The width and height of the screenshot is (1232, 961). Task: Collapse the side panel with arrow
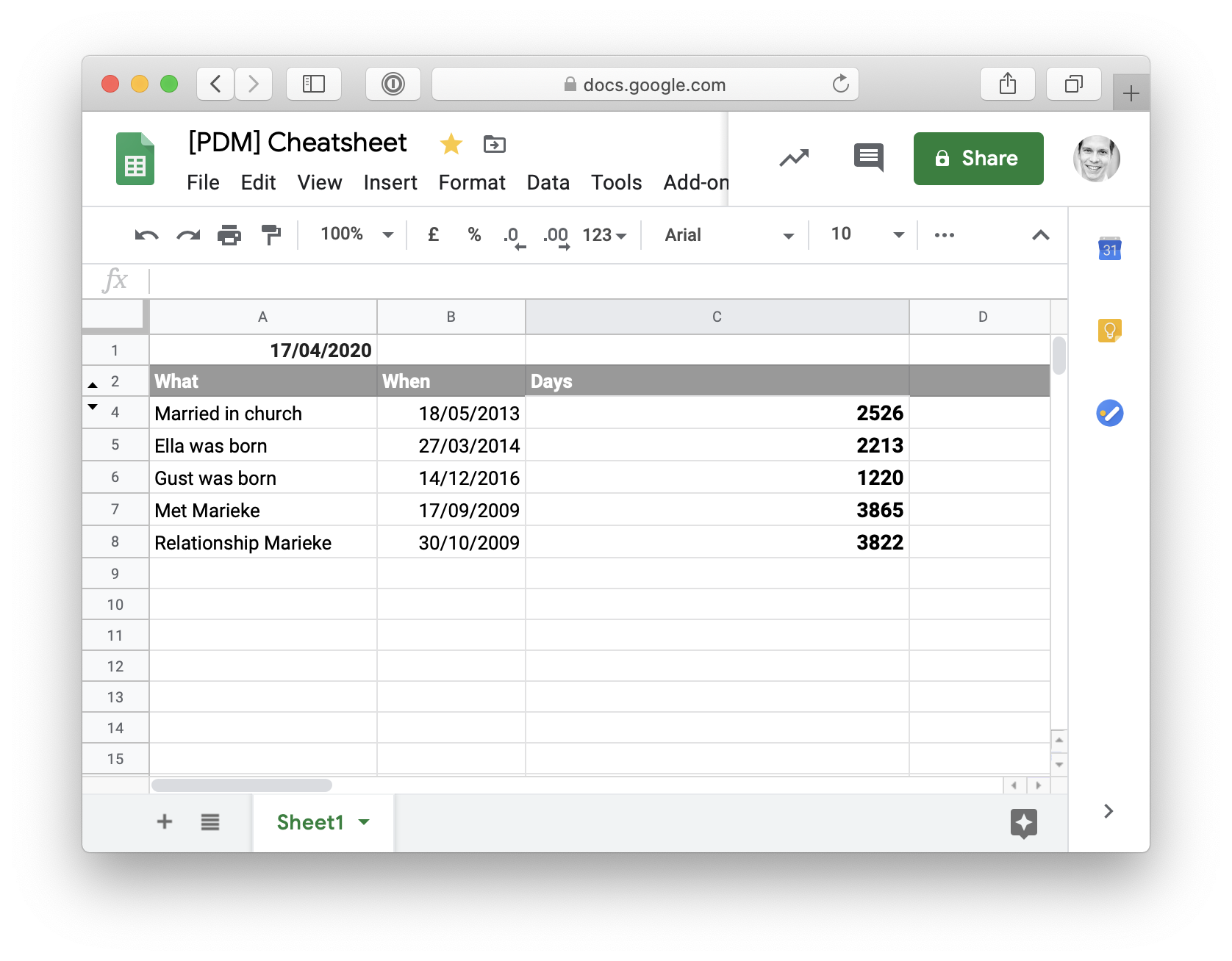[1109, 811]
